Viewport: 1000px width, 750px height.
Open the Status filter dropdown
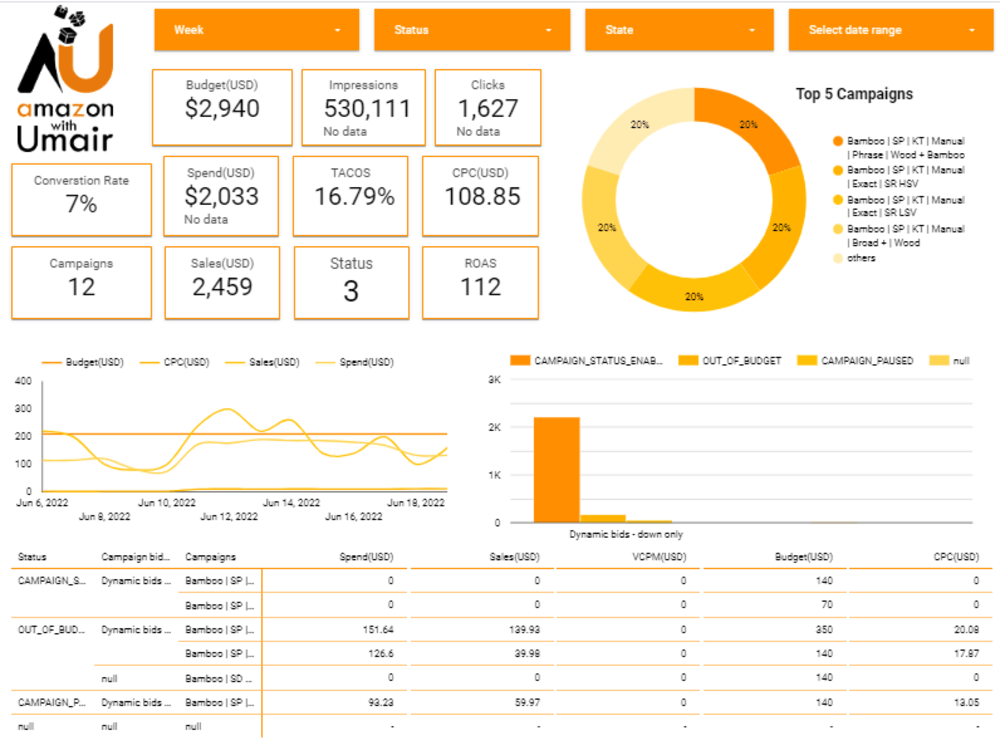(472, 30)
